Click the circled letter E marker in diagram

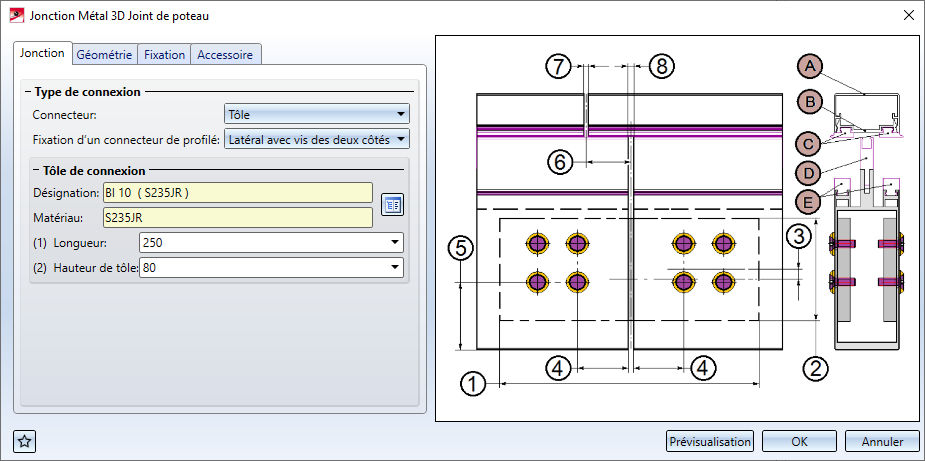tap(810, 200)
